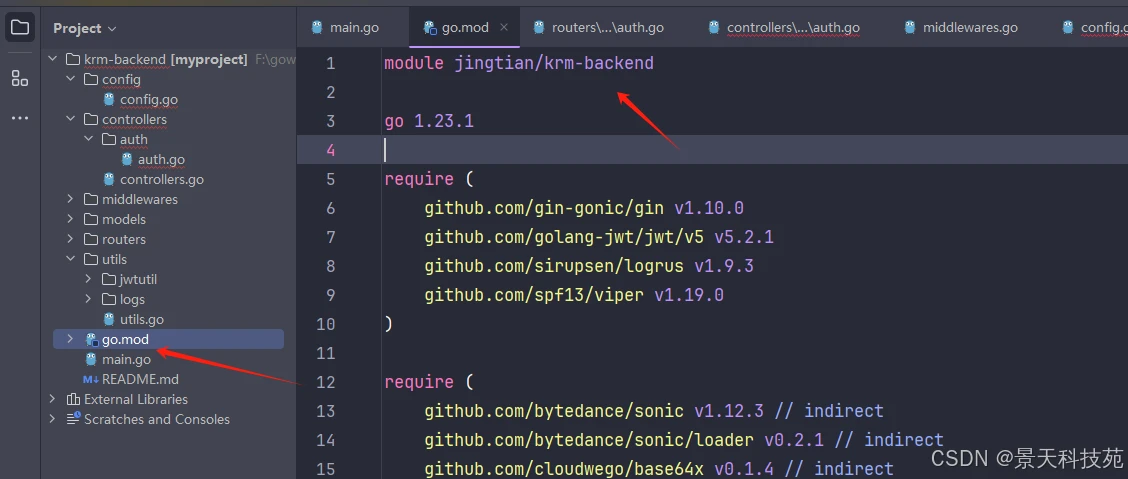This screenshot has width=1128, height=479.
Task: Click github.com/bytedance/sonic v1.12.3 line
Action: click(x=653, y=411)
